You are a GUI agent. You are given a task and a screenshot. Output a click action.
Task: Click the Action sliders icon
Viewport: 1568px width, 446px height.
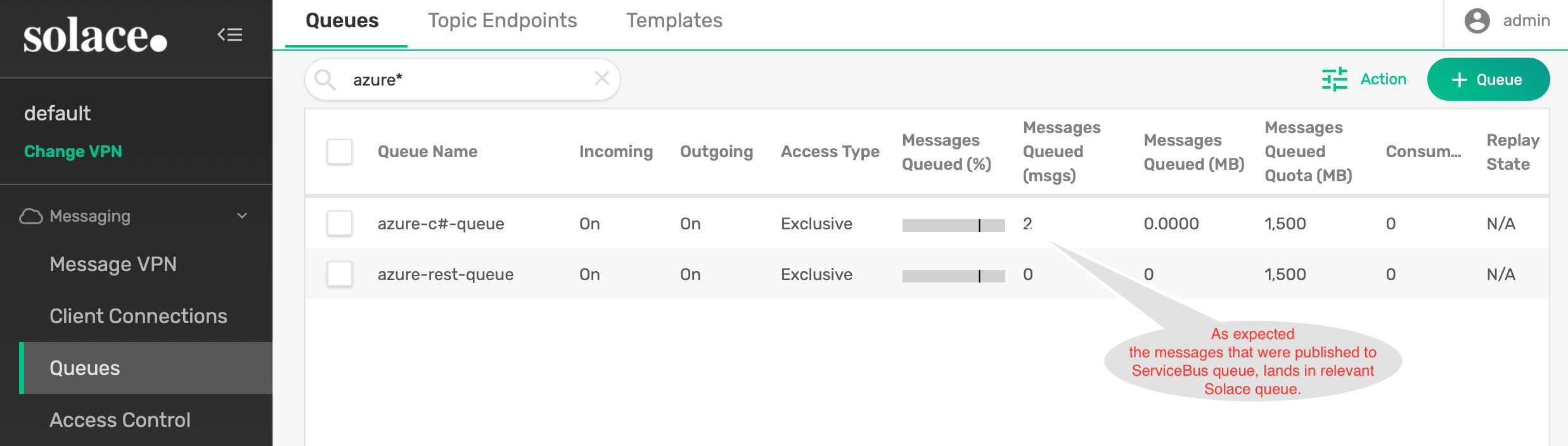point(1334,79)
